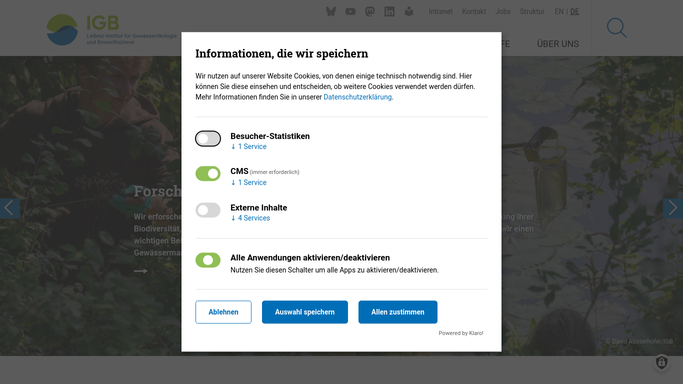The image size is (683, 384).
Task: Go to next slide arrow
Action: [673, 208]
